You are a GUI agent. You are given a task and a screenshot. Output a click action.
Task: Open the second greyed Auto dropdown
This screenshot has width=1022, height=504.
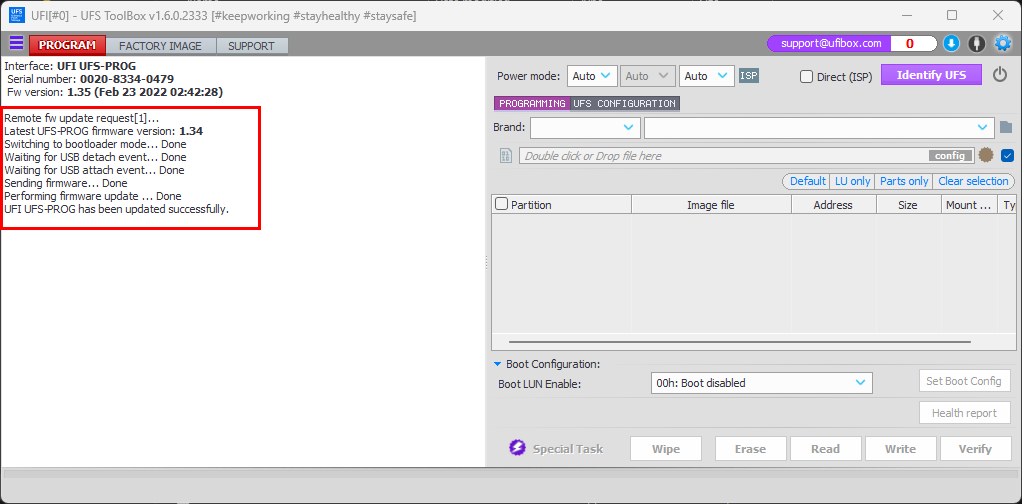click(x=647, y=76)
